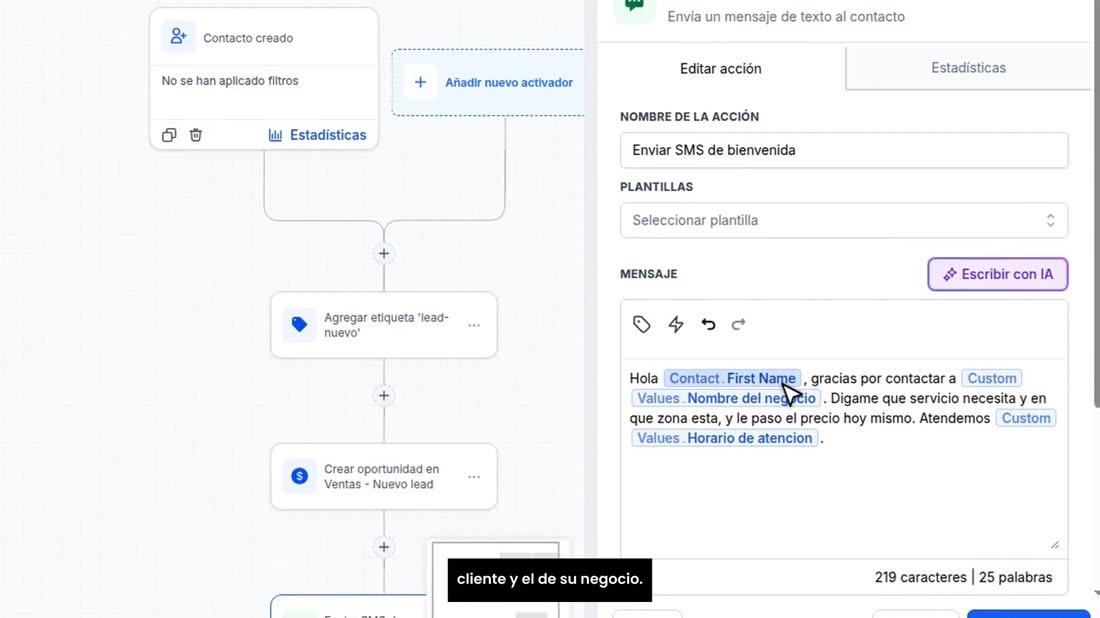The image size is (1100, 618).
Task: Click the plus icon in Añadir nuevo activador
Action: click(x=420, y=82)
